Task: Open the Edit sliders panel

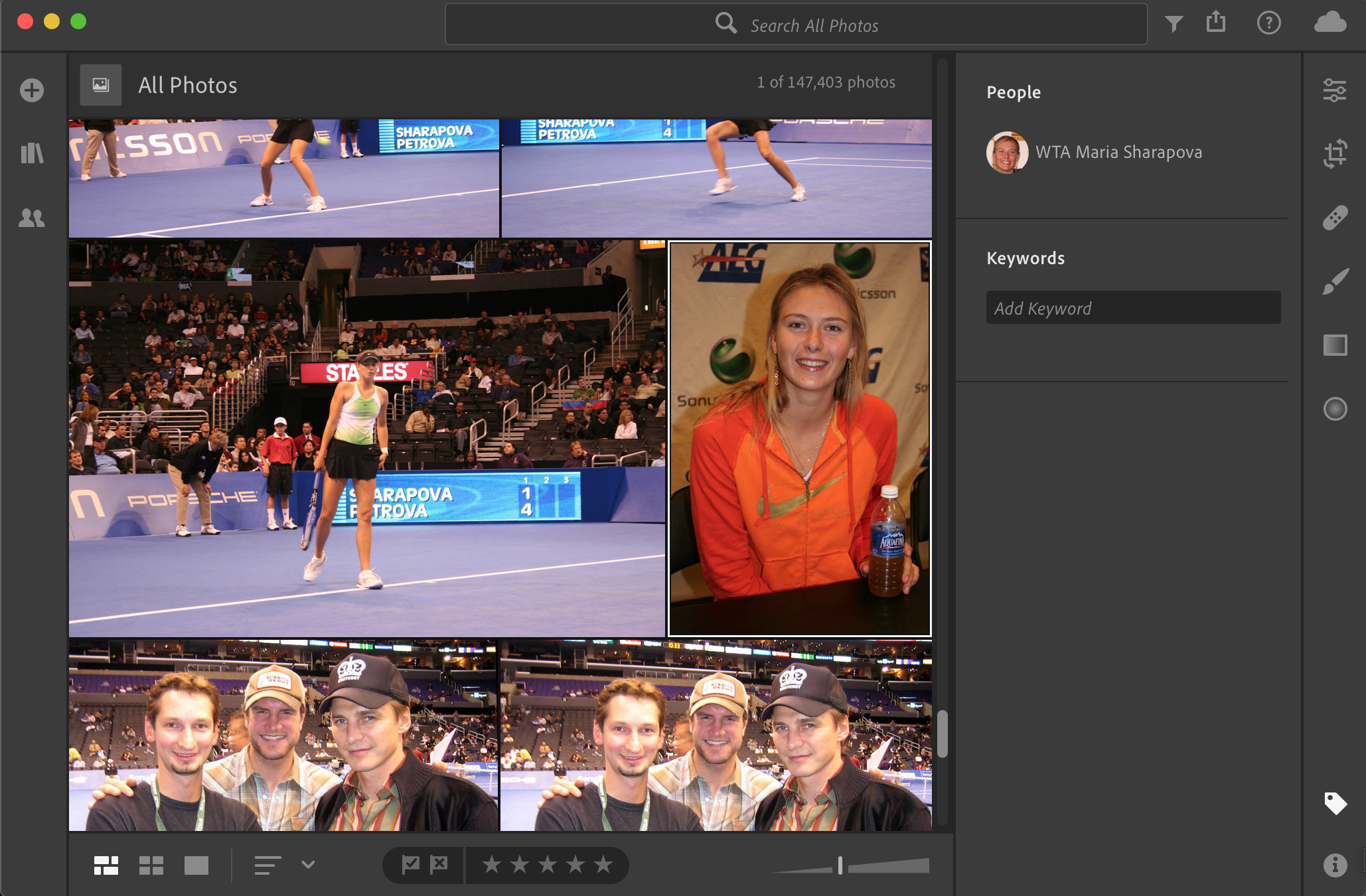Action: coord(1335,90)
